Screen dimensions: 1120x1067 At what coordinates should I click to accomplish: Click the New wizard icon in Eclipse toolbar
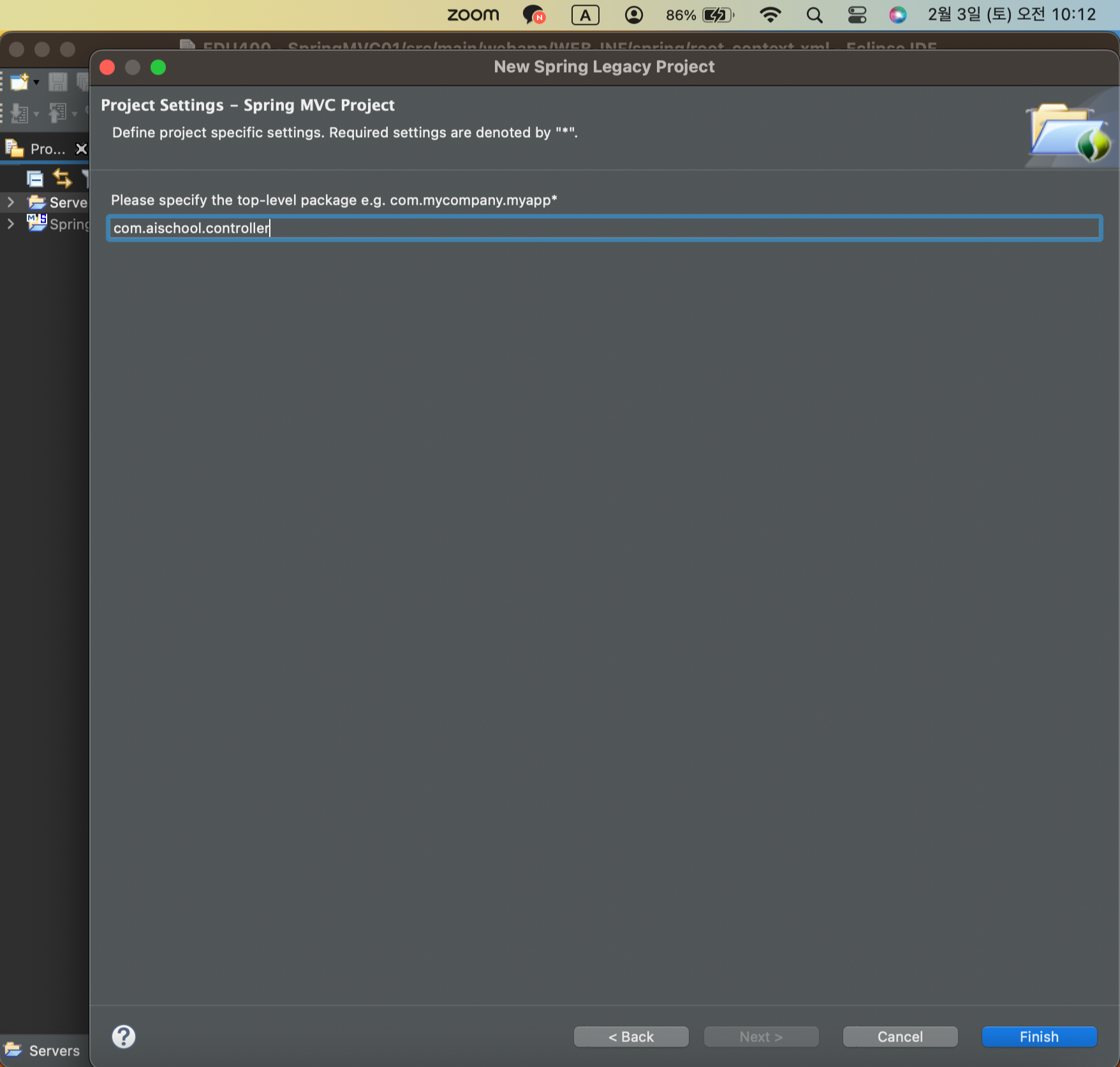coord(19,82)
